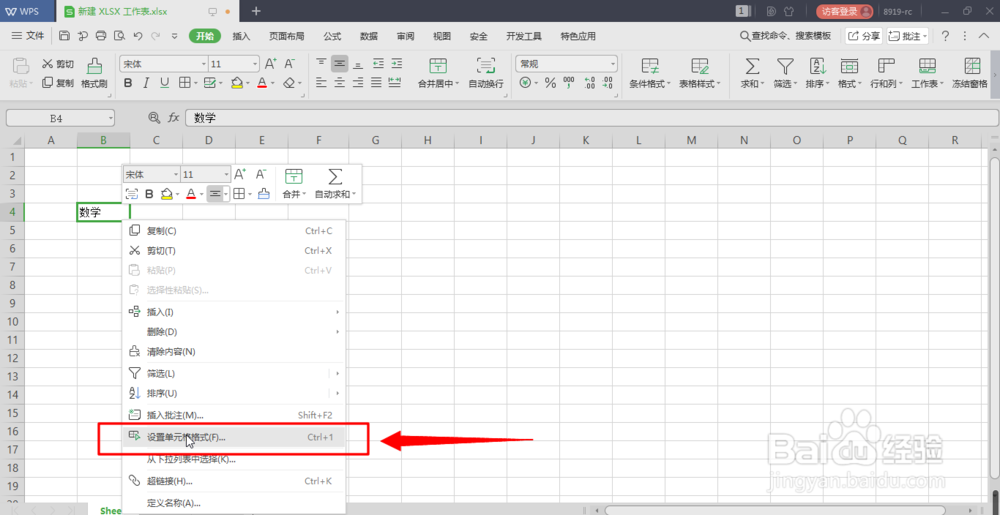Toggle the highlighted middle vertical alignment button
Image resolution: width=1000 pixels, height=515 pixels.
click(339, 63)
